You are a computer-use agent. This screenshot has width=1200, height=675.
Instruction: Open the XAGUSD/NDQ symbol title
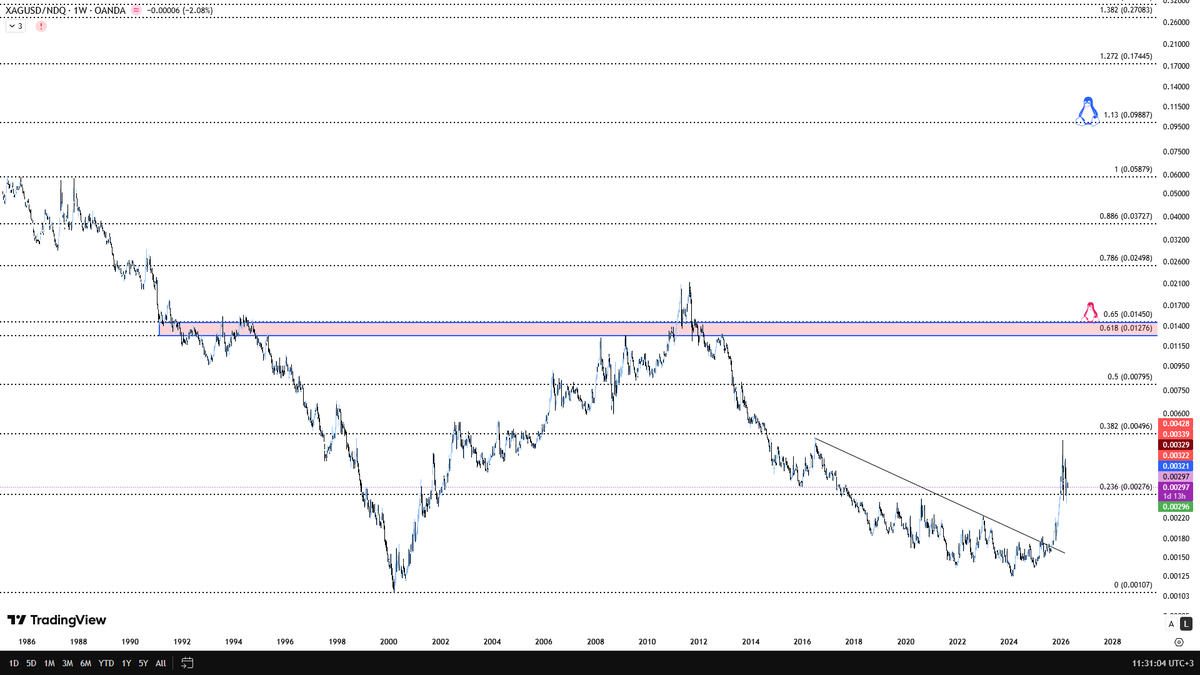(65, 10)
